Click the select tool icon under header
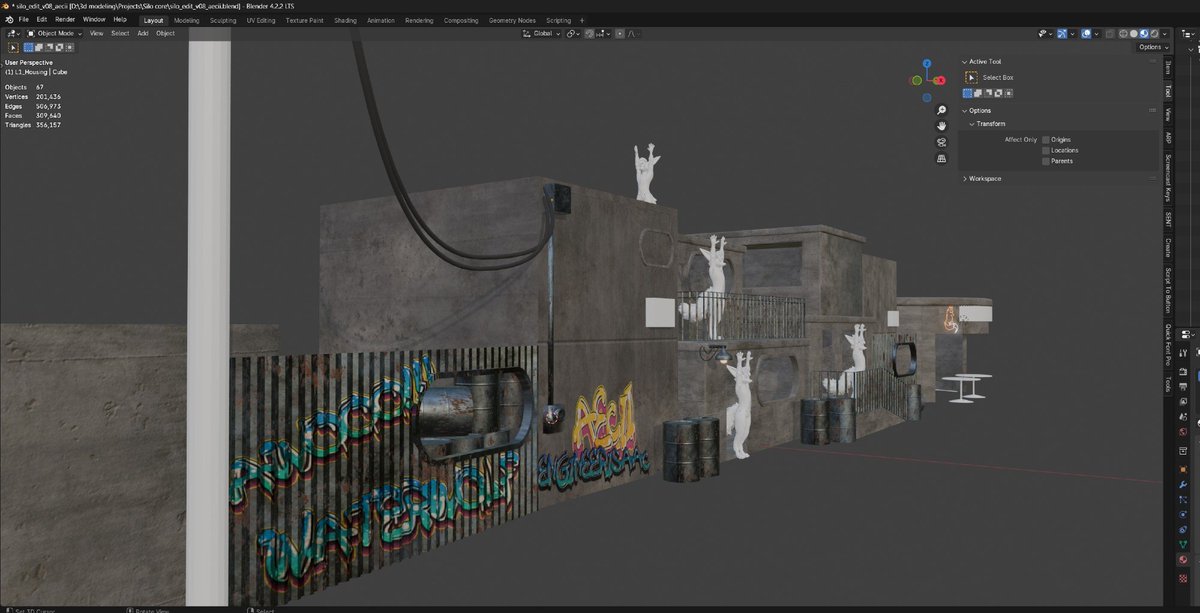Viewport: 1200px width, 613px height. coord(13,47)
